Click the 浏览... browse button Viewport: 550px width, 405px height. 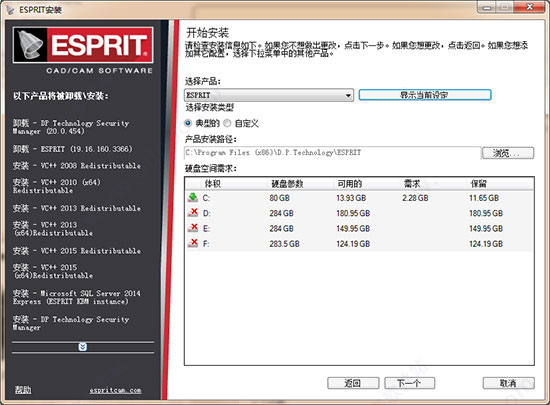tap(508, 153)
